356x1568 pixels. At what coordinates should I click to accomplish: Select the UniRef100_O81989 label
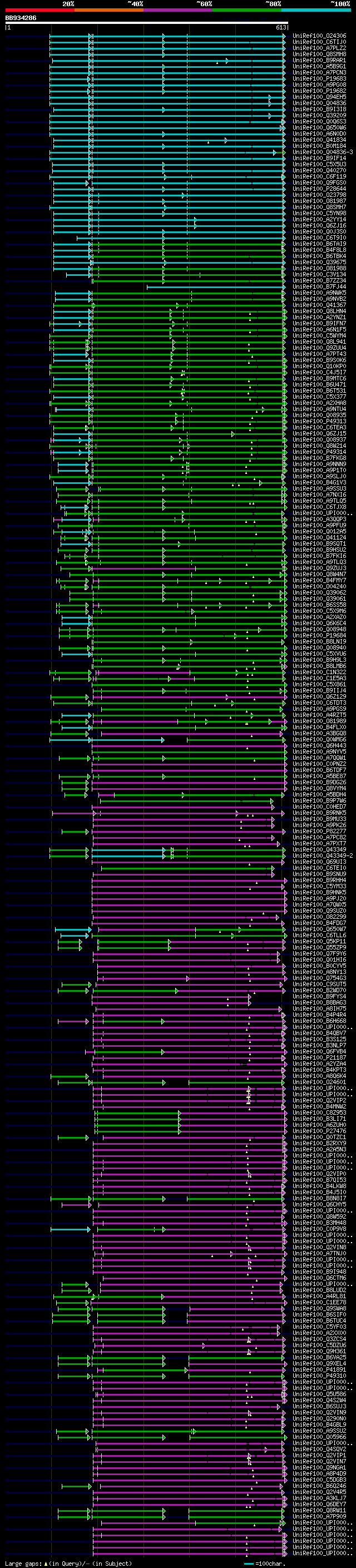coord(319,721)
